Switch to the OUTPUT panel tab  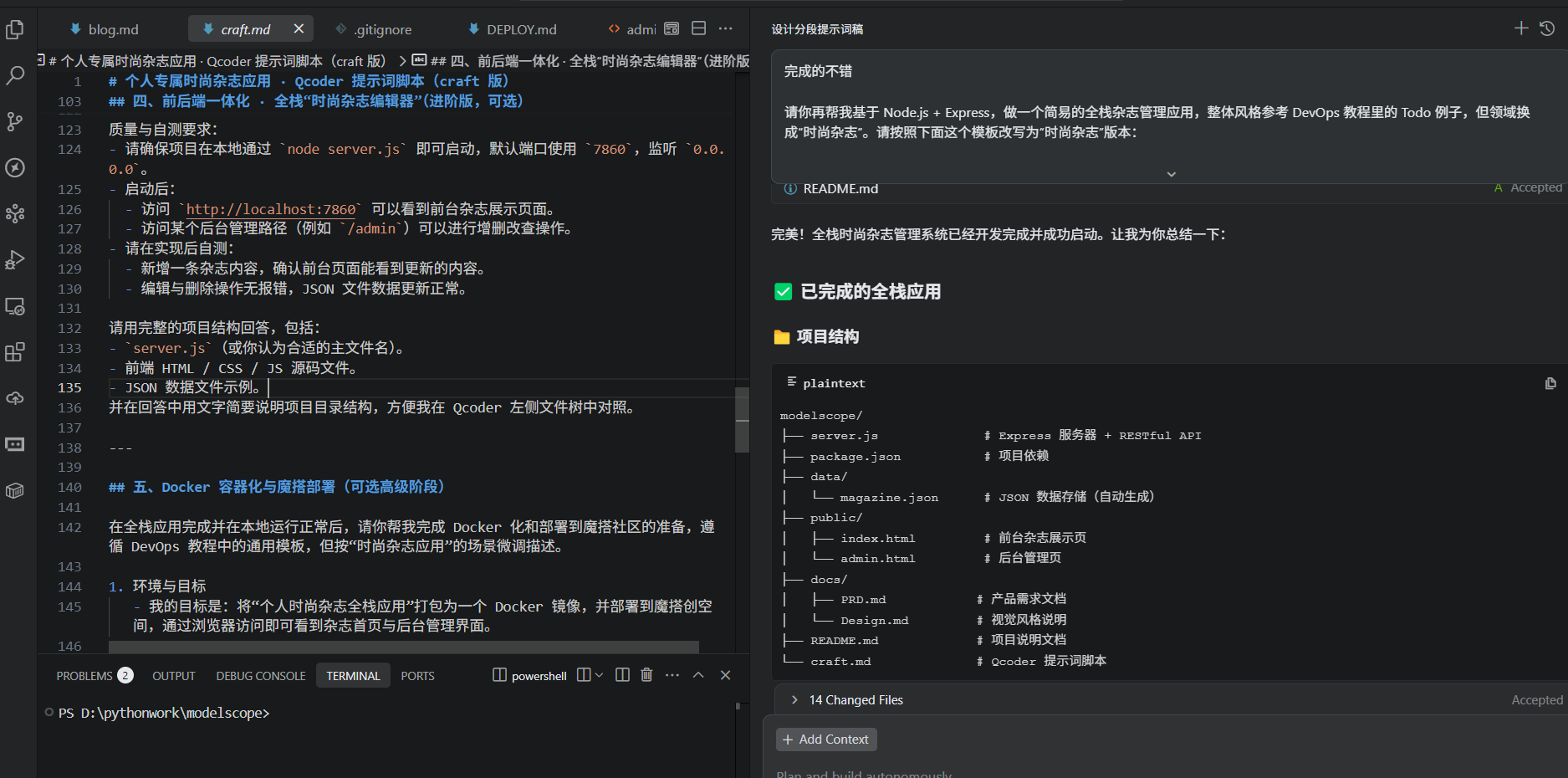[x=173, y=675]
